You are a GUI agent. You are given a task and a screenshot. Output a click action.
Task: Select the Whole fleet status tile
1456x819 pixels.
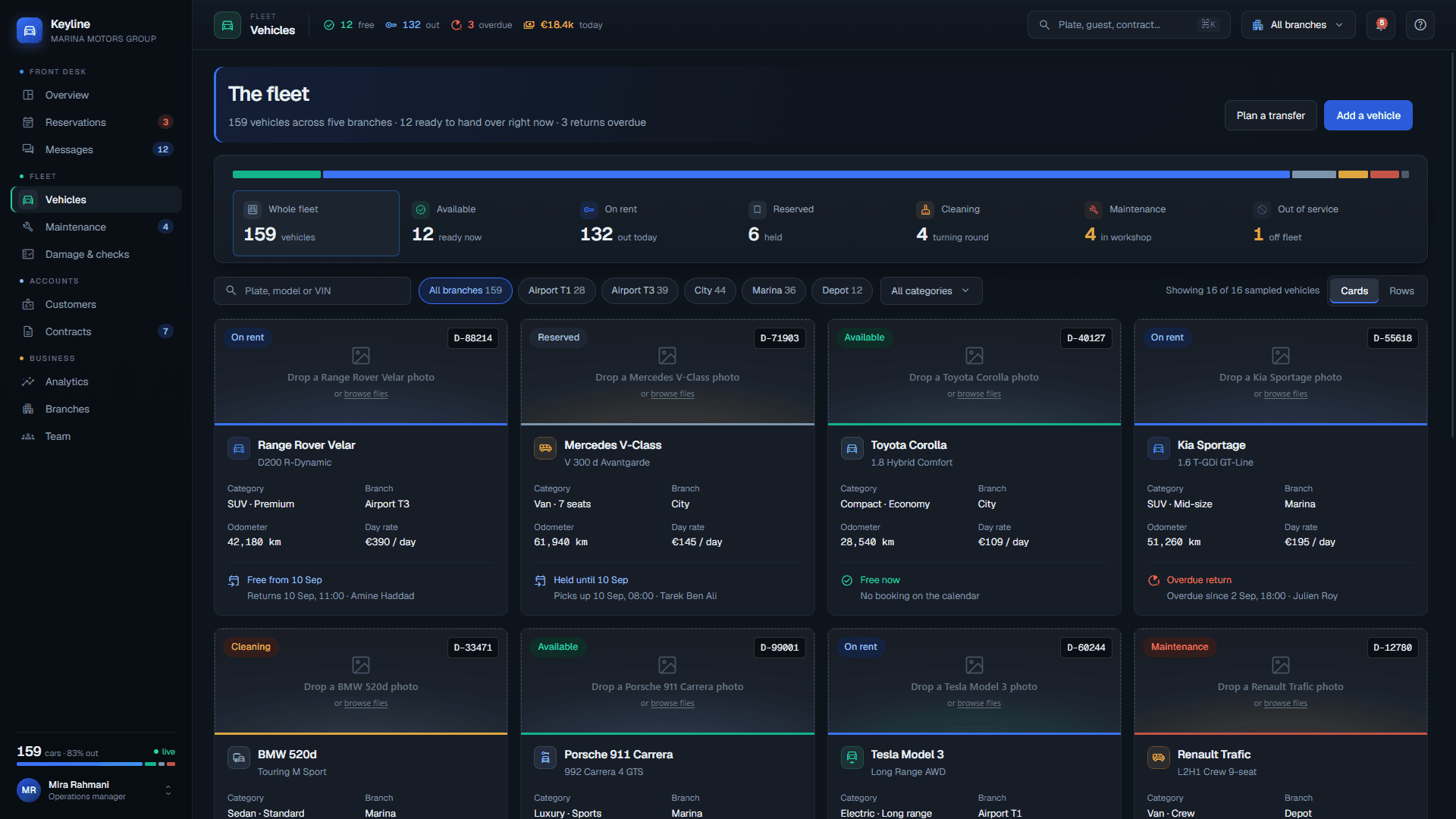click(x=316, y=223)
